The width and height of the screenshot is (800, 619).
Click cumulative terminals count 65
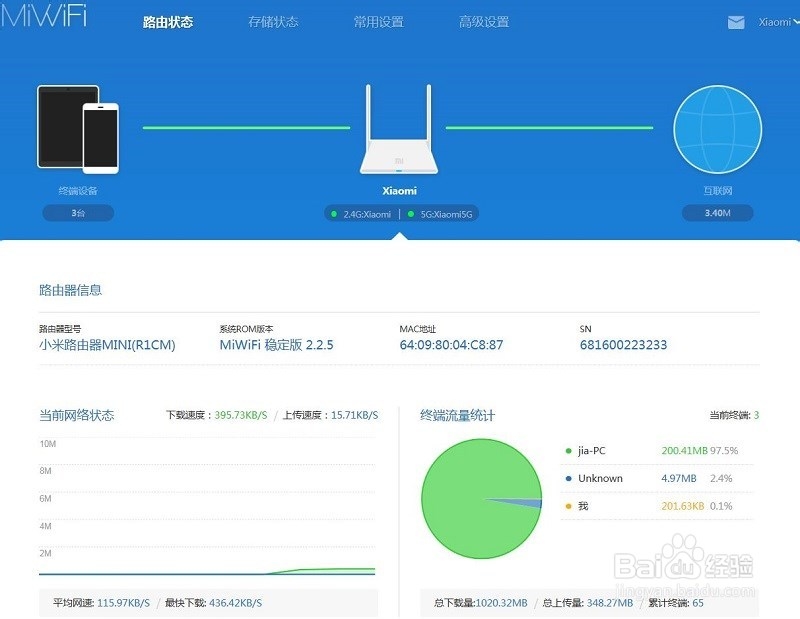point(697,603)
